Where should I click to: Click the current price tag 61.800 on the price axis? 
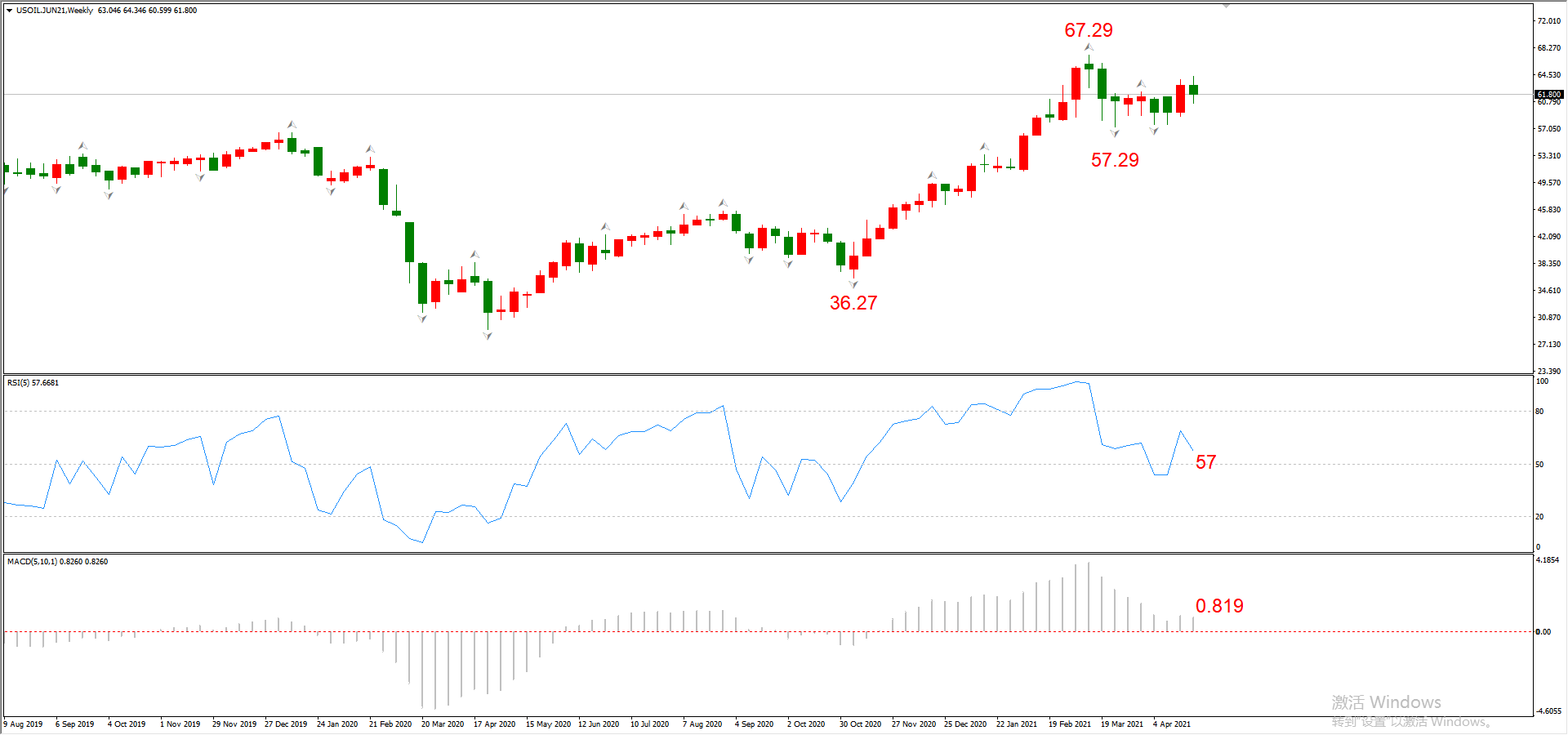(1549, 95)
